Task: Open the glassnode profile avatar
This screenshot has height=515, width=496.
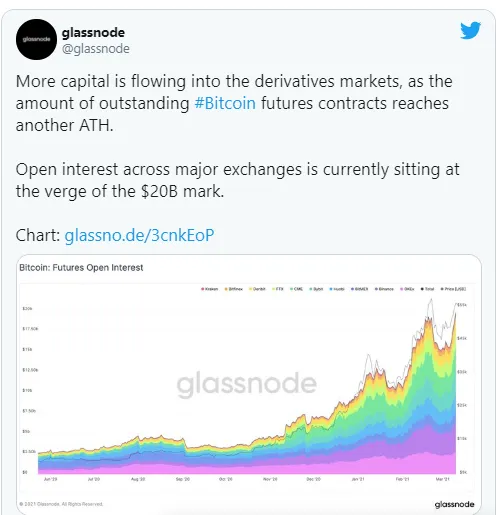Action: click(36, 39)
